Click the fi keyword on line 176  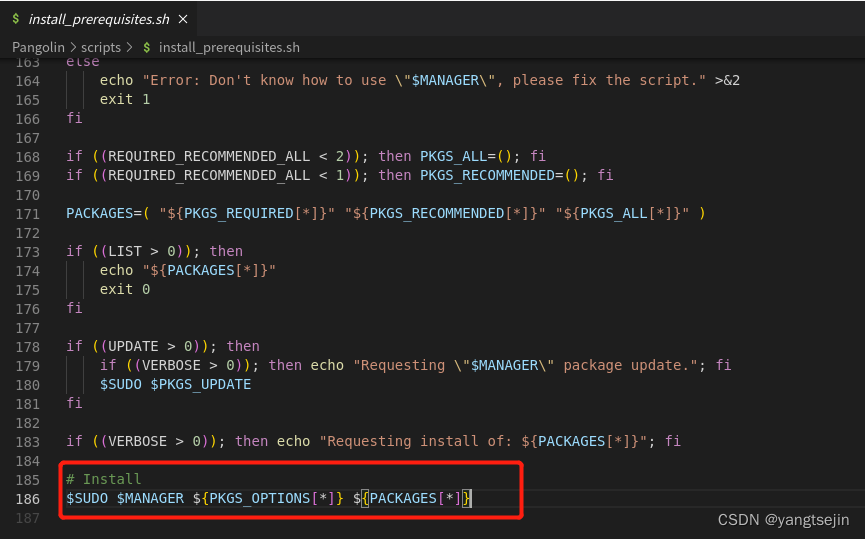(74, 308)
